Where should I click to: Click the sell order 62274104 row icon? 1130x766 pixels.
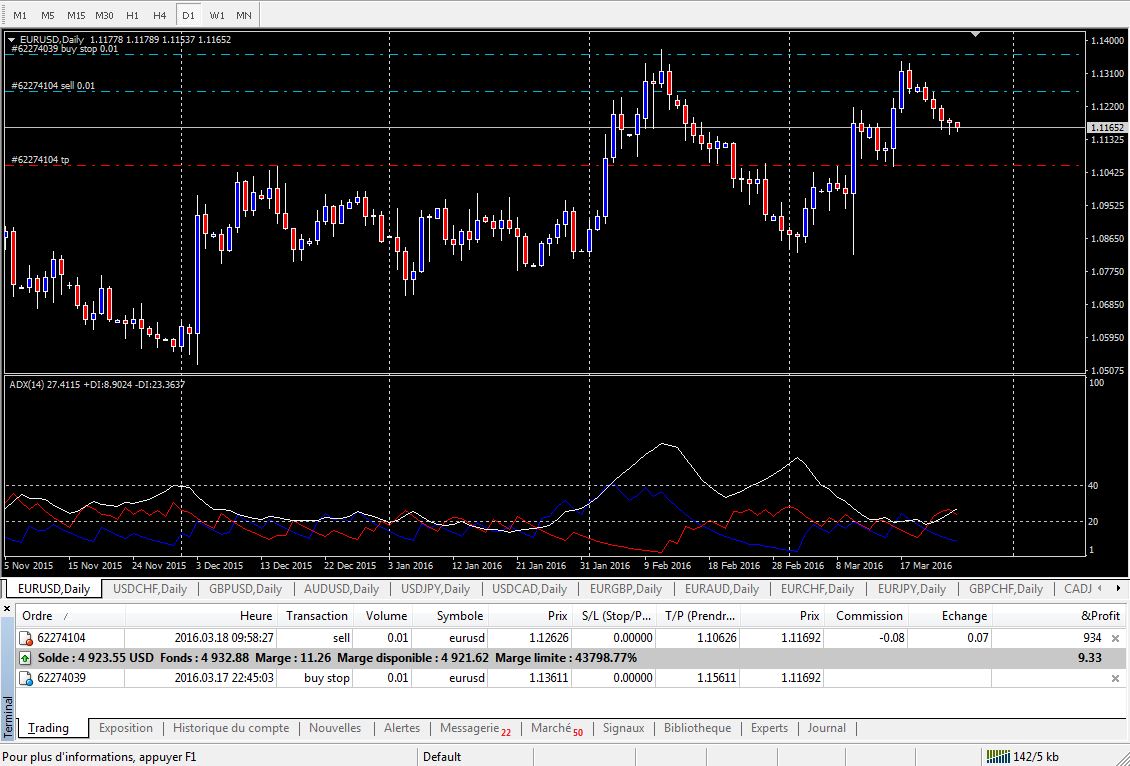[x=26, y=638]
